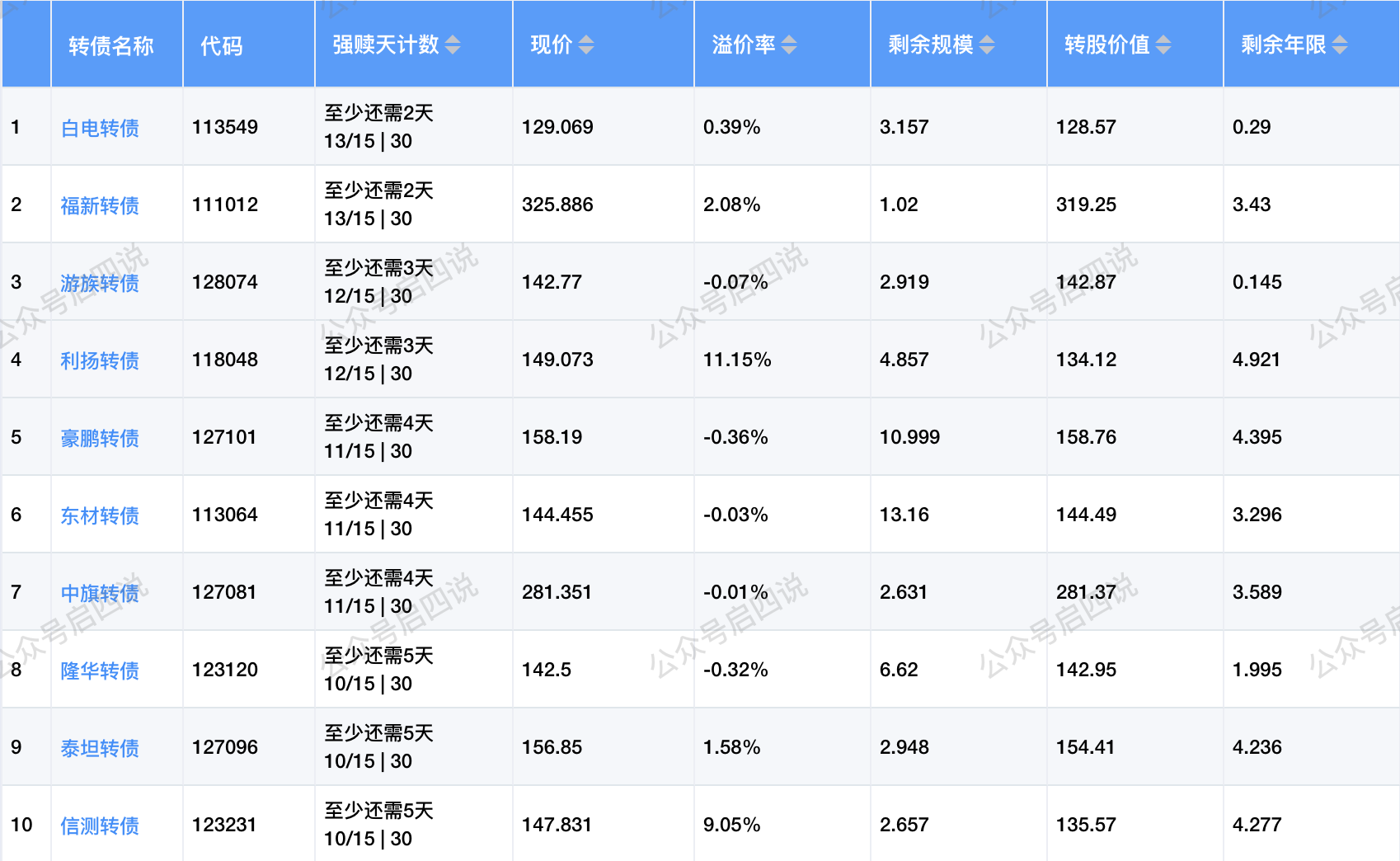Open the 东材转债 bond link

click(x=100, y=515)
